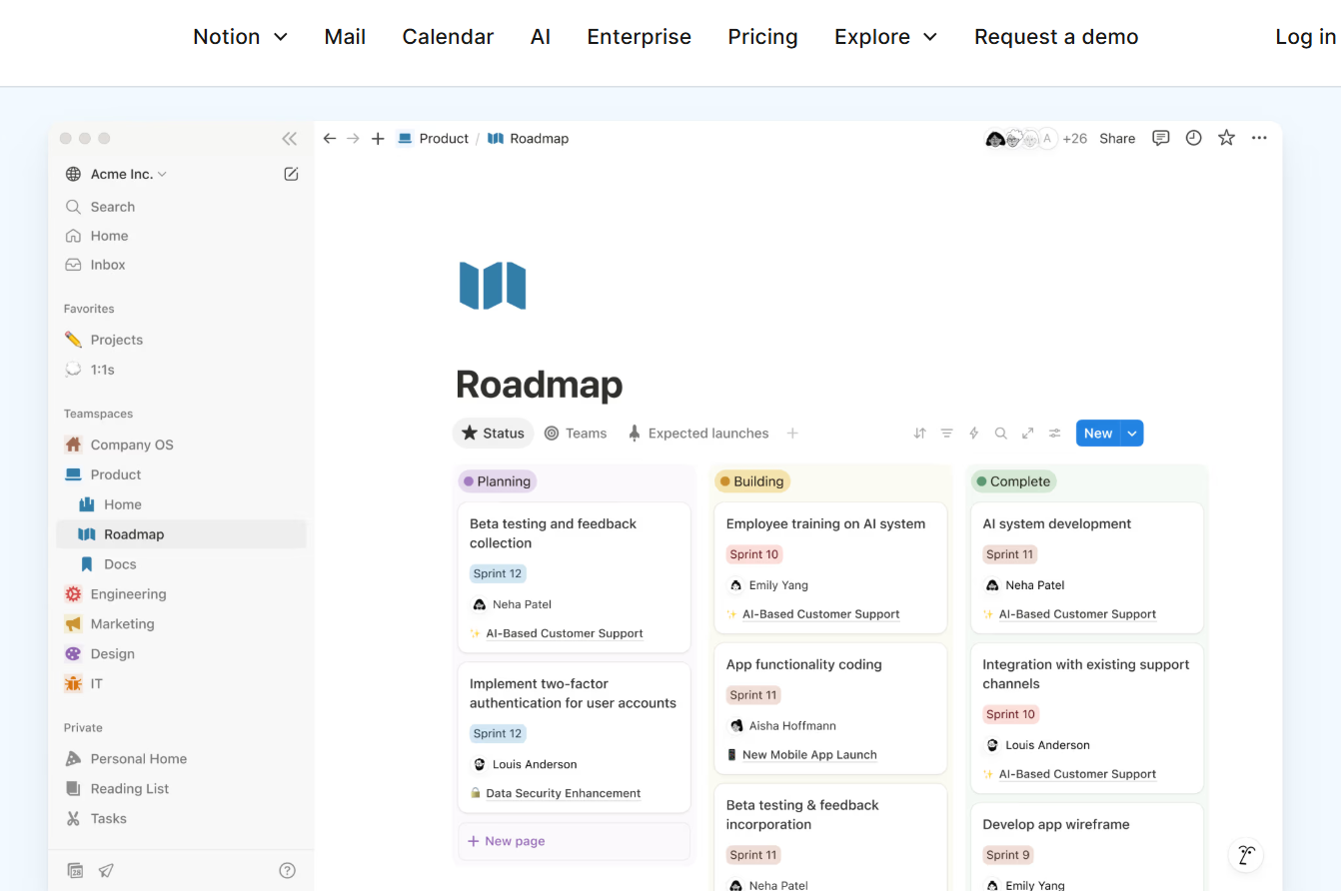Click the green Complete status tag
Viewport: 1341px width, 896px height.
(x=1013, y=481)
